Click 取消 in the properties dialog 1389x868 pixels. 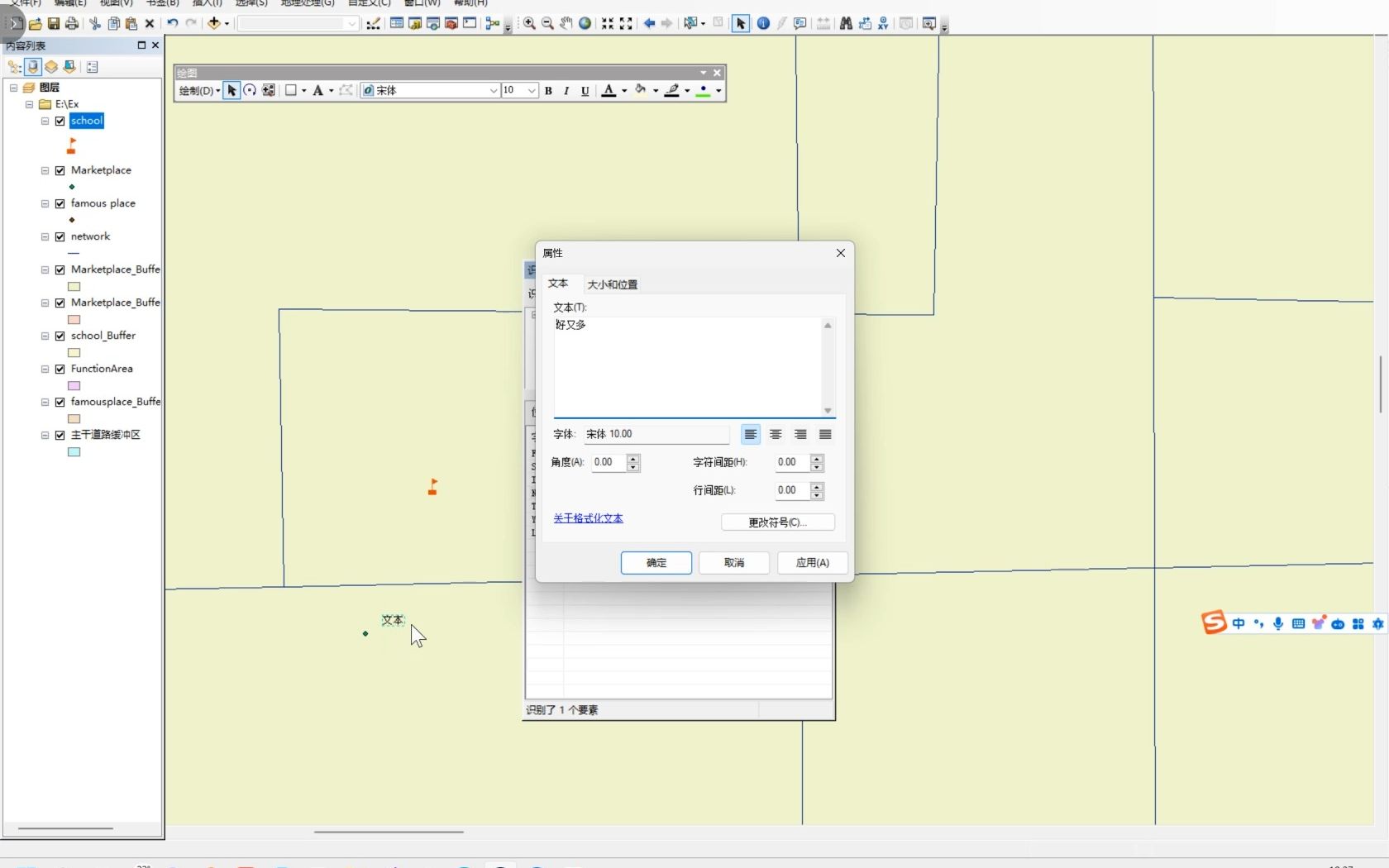click(x=734, y=563)
